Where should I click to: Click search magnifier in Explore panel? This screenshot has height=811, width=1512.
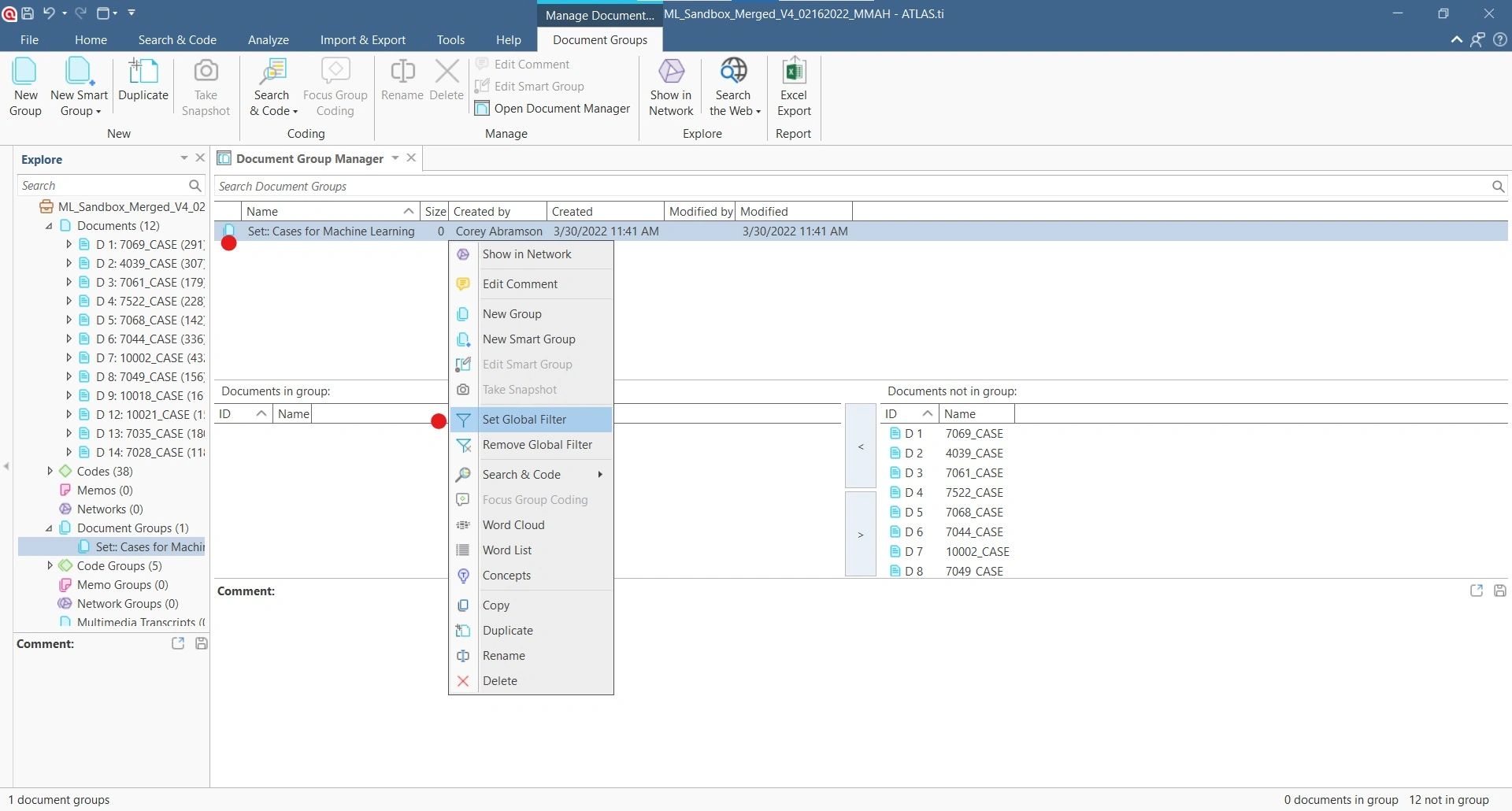point(195,186)
